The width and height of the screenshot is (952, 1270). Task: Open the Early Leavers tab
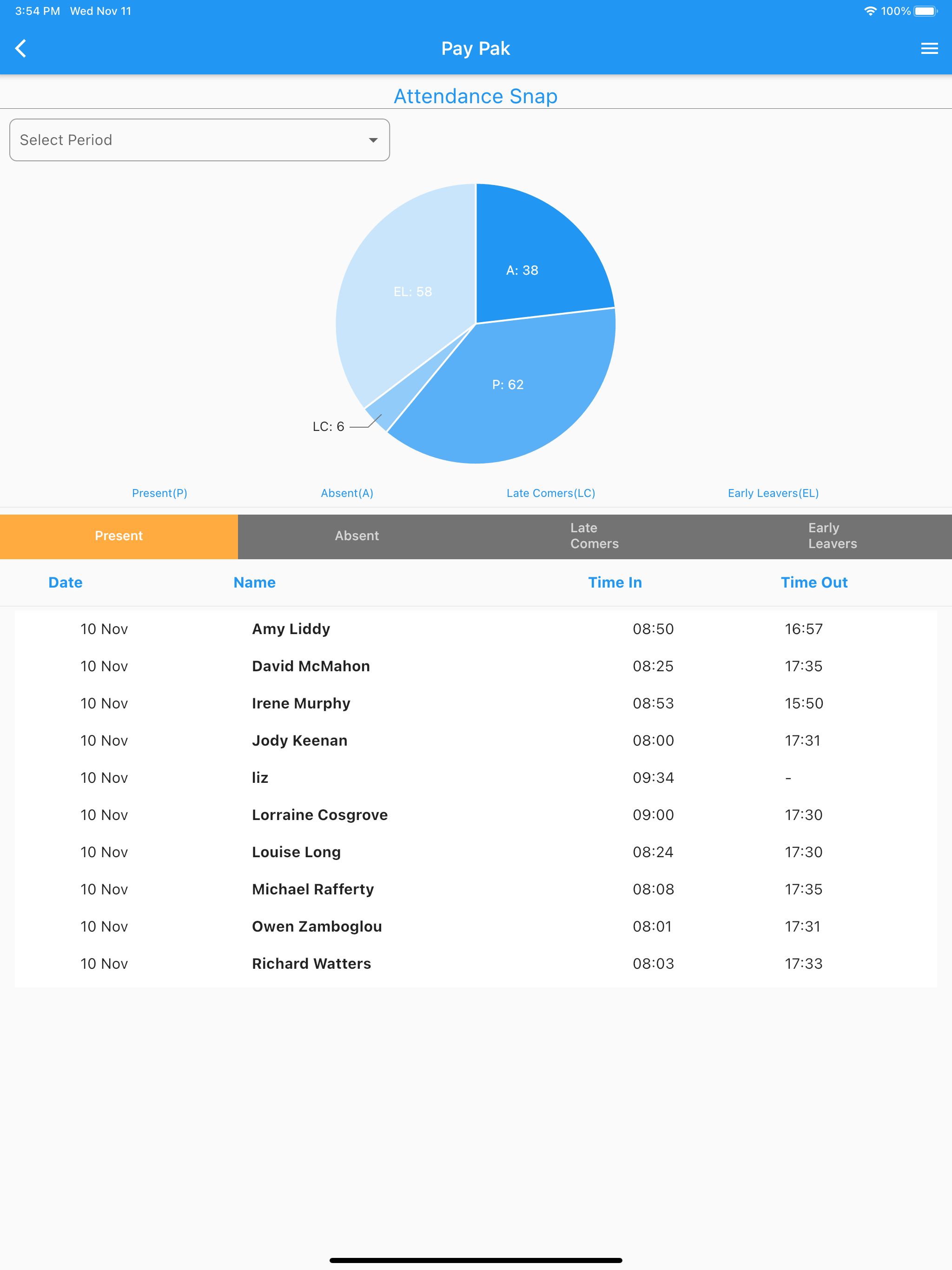pyautogui.click(x=832, y=536)
